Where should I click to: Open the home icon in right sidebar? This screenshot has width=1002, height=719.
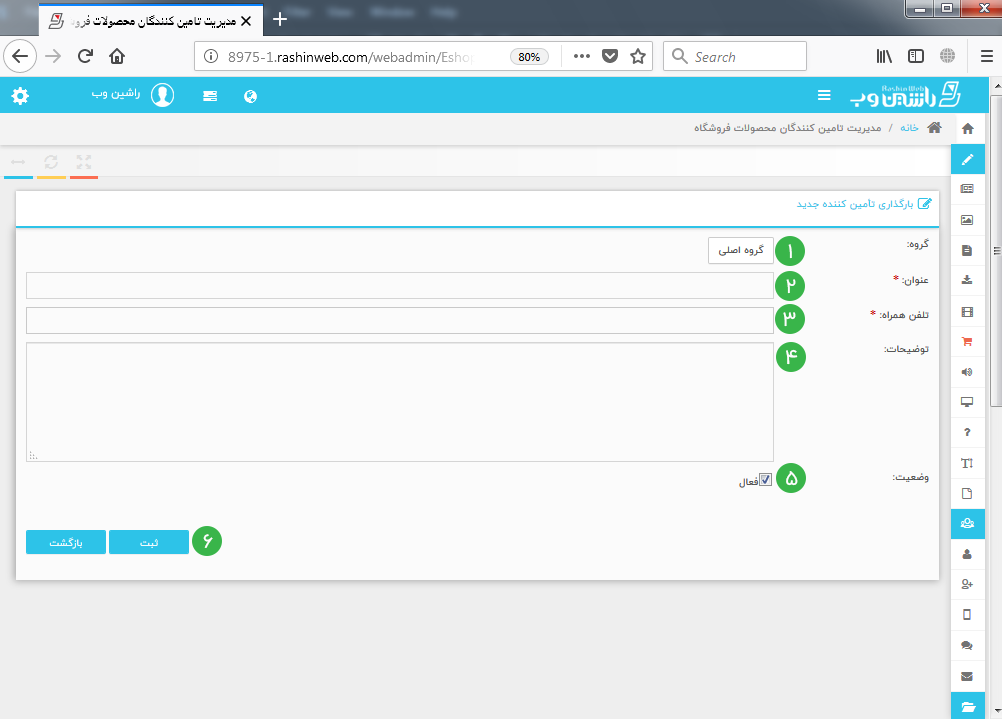[967, 128]
